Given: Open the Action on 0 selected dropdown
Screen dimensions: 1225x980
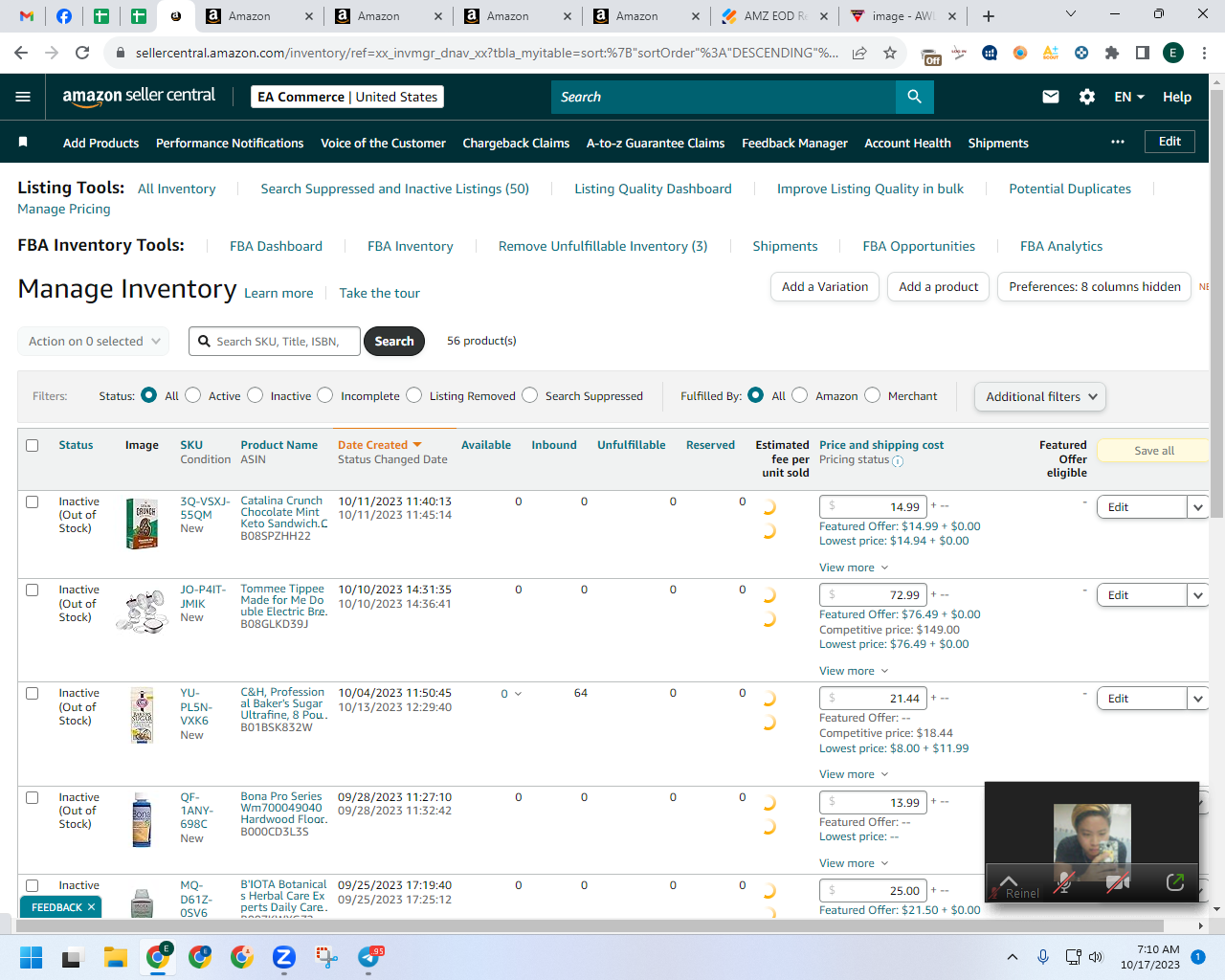Looking at the screenshot, I should 94,342.
